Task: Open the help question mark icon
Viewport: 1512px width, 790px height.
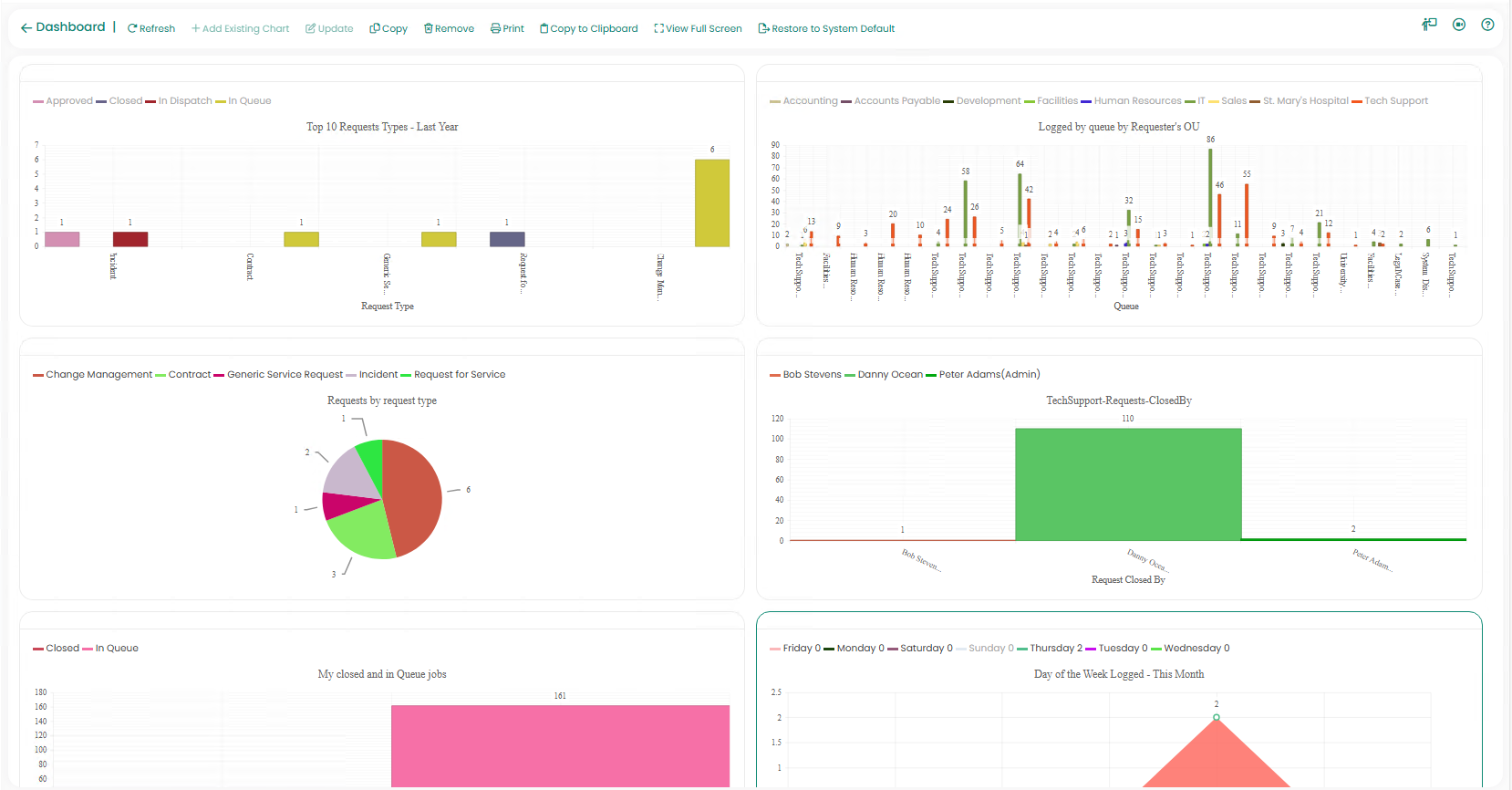Action: pyautogui.click(x=1487, y=25)
